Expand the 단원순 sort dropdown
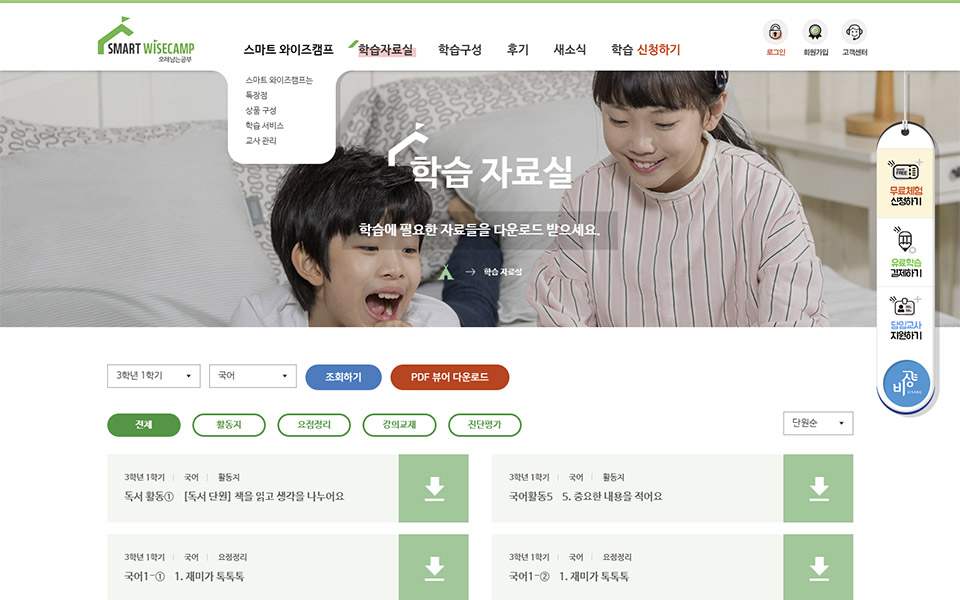 pos(818,423)
